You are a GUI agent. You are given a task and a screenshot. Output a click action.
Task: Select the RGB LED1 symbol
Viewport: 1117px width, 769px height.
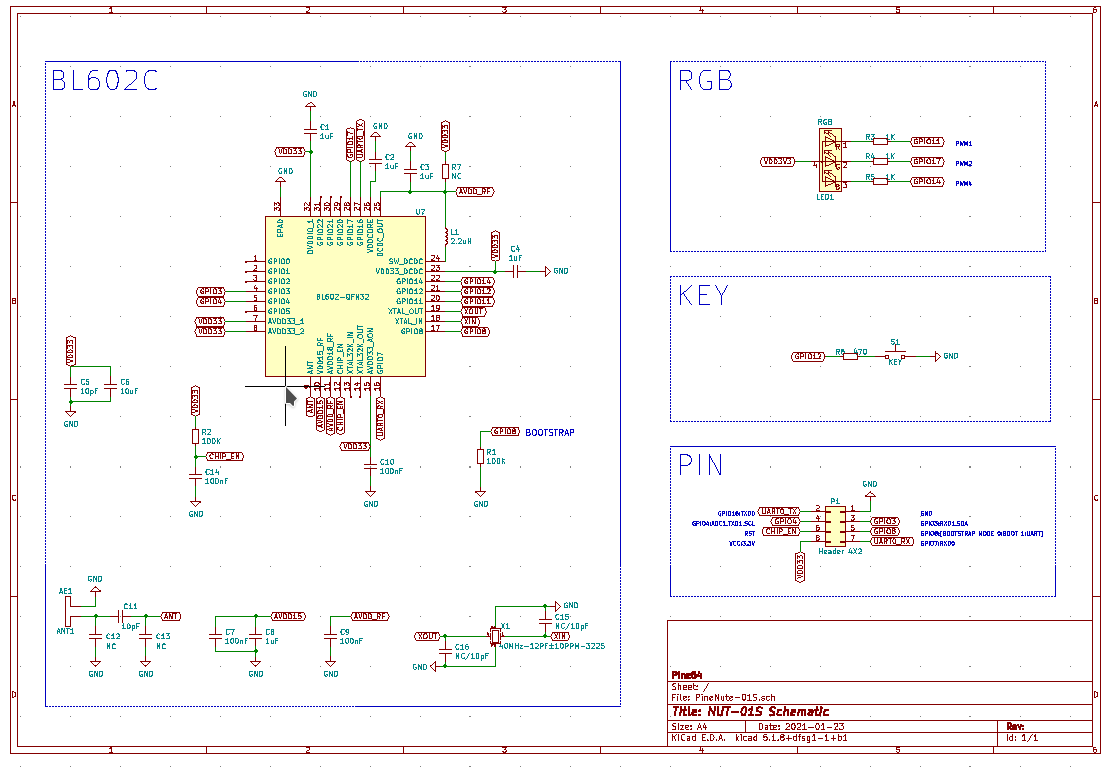tap(830, 160)
